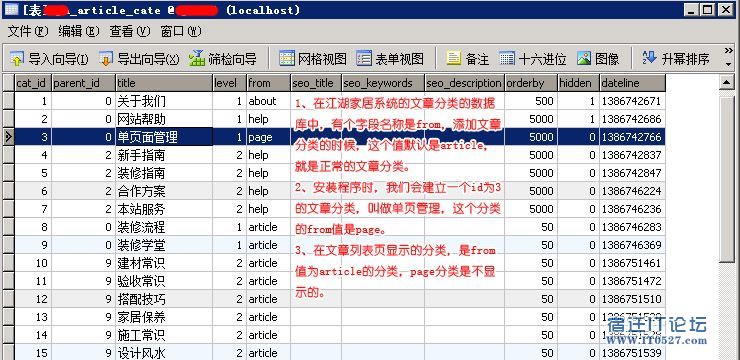The width and height of the screenshot is (740, 360).
Task: Select the title cell 关于我们
Action: click(x=164, y=101)
